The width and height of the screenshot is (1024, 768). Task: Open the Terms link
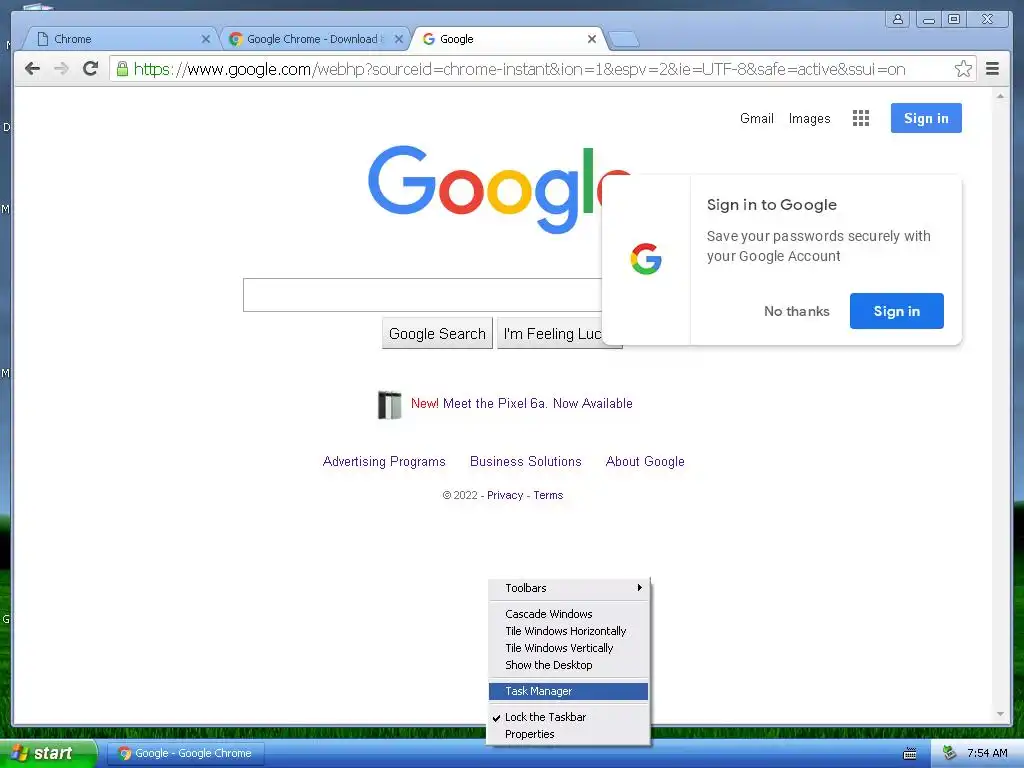[548, 495]
